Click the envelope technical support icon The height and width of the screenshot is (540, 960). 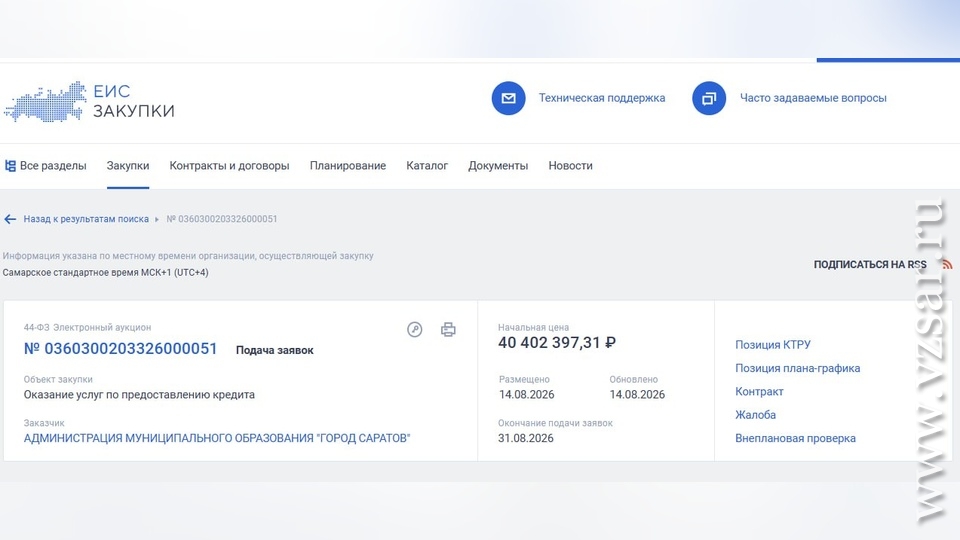point(508,98)
